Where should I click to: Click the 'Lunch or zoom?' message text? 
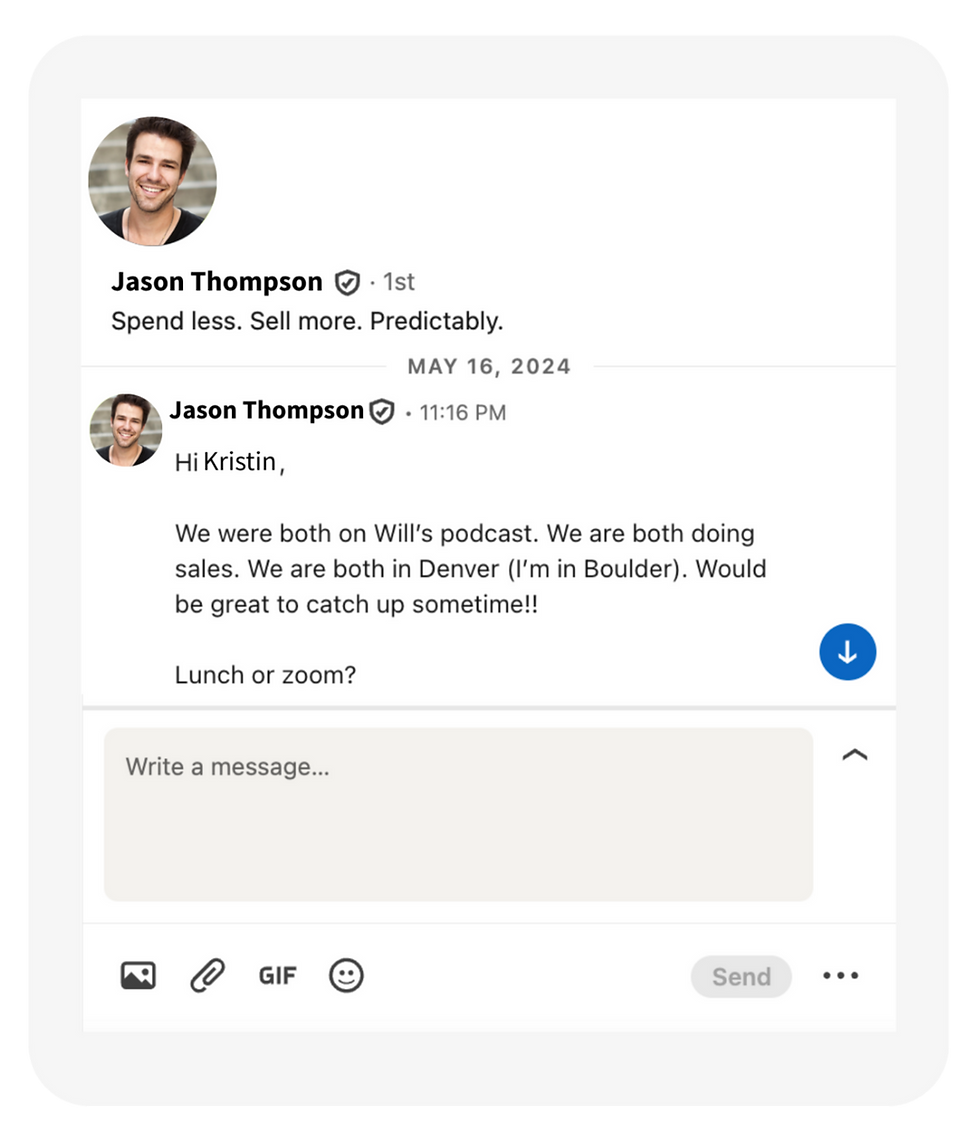click(x=265, y=675)
